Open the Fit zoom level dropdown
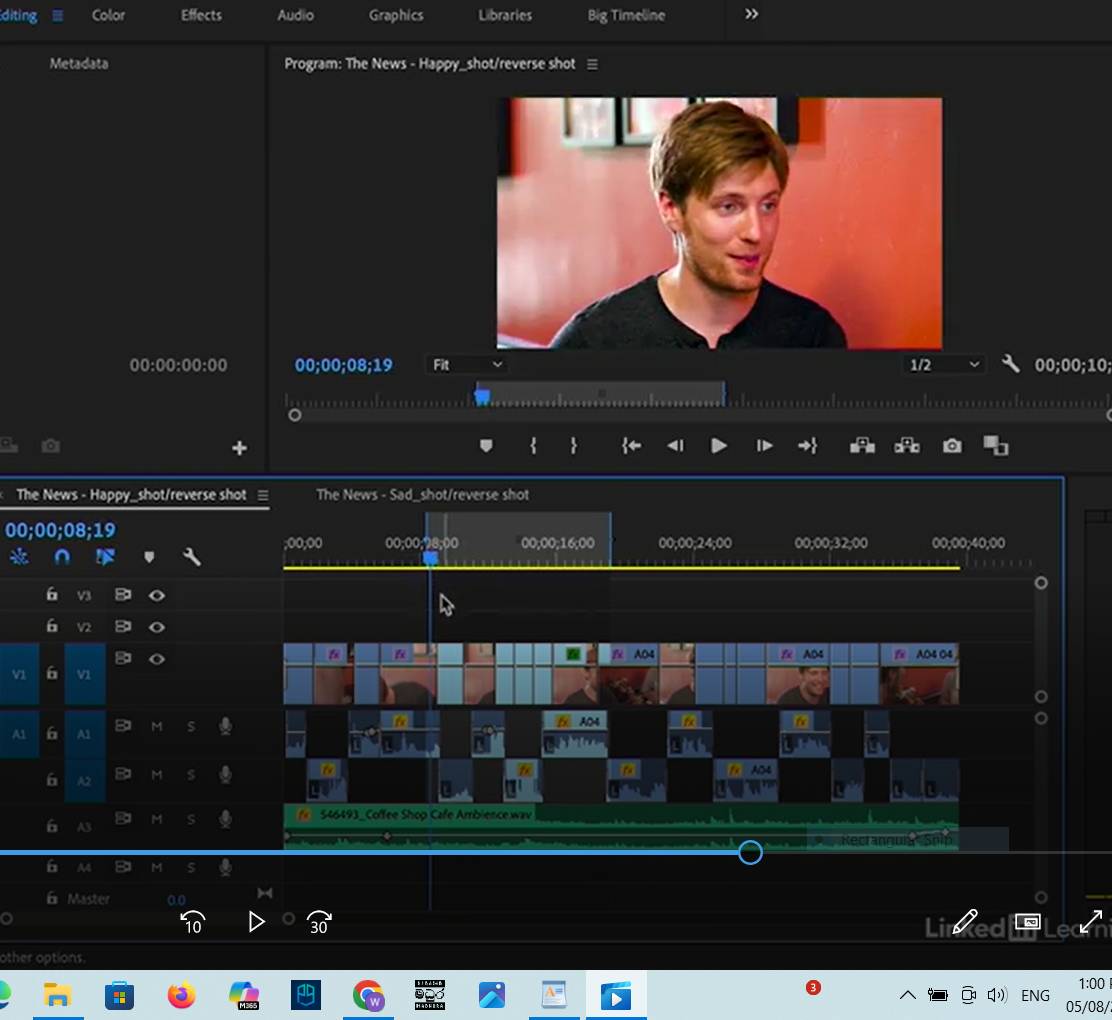1112x1020 pixels. tap(467, 365)
